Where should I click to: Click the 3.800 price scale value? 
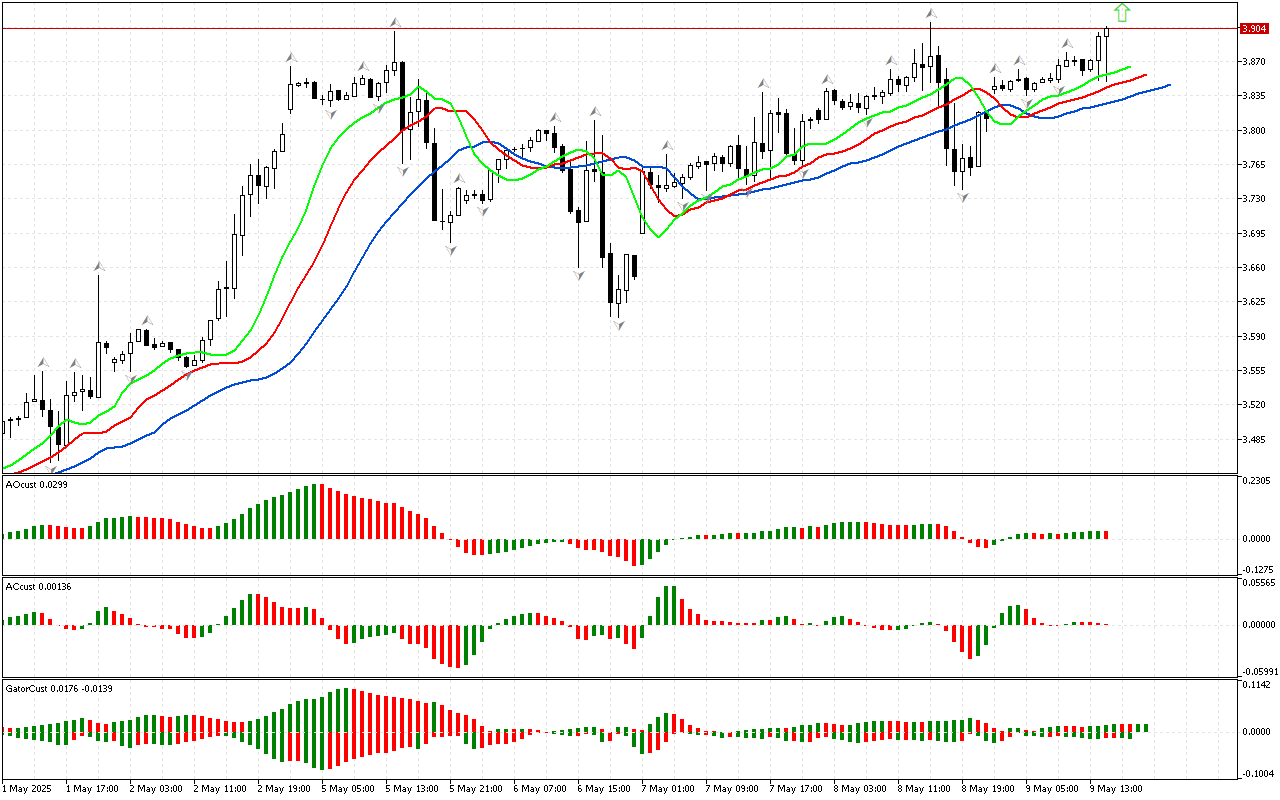[x=1253, y=130]
